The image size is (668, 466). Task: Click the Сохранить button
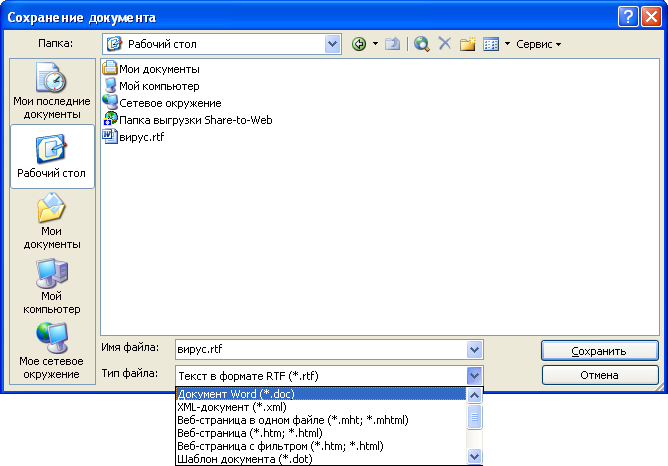tap(600, 351)
